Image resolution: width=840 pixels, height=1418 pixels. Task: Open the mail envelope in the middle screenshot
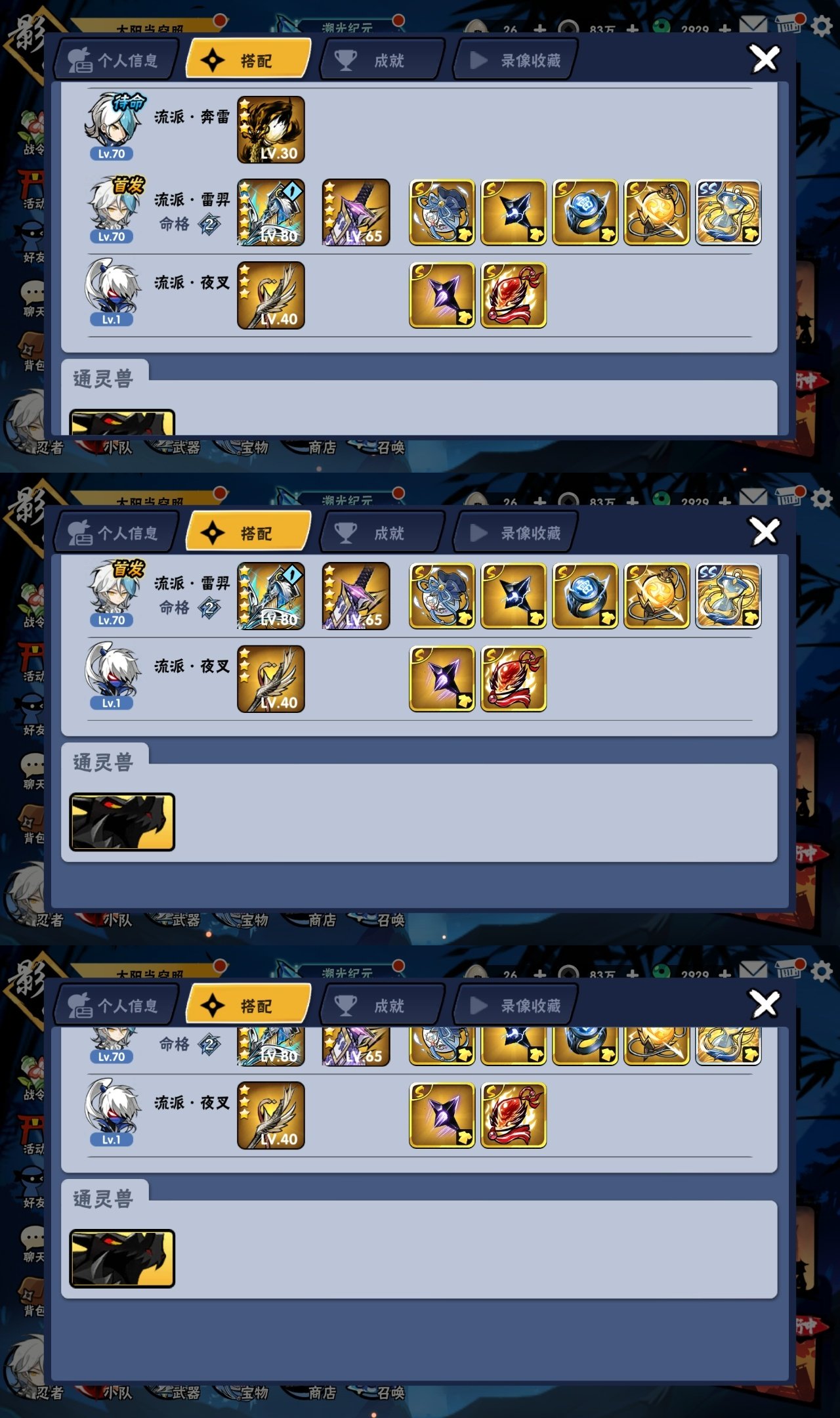[753, 499]
